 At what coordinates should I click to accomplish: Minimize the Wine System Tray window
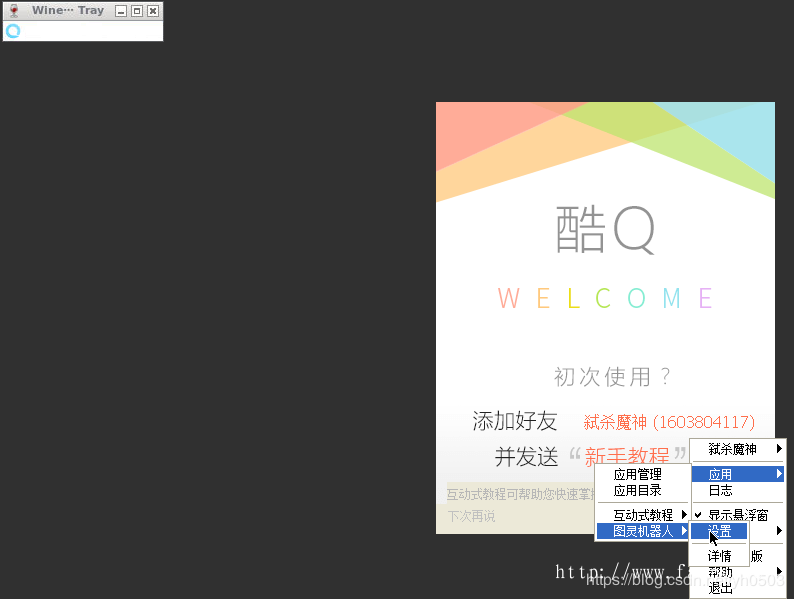[121, 11]
